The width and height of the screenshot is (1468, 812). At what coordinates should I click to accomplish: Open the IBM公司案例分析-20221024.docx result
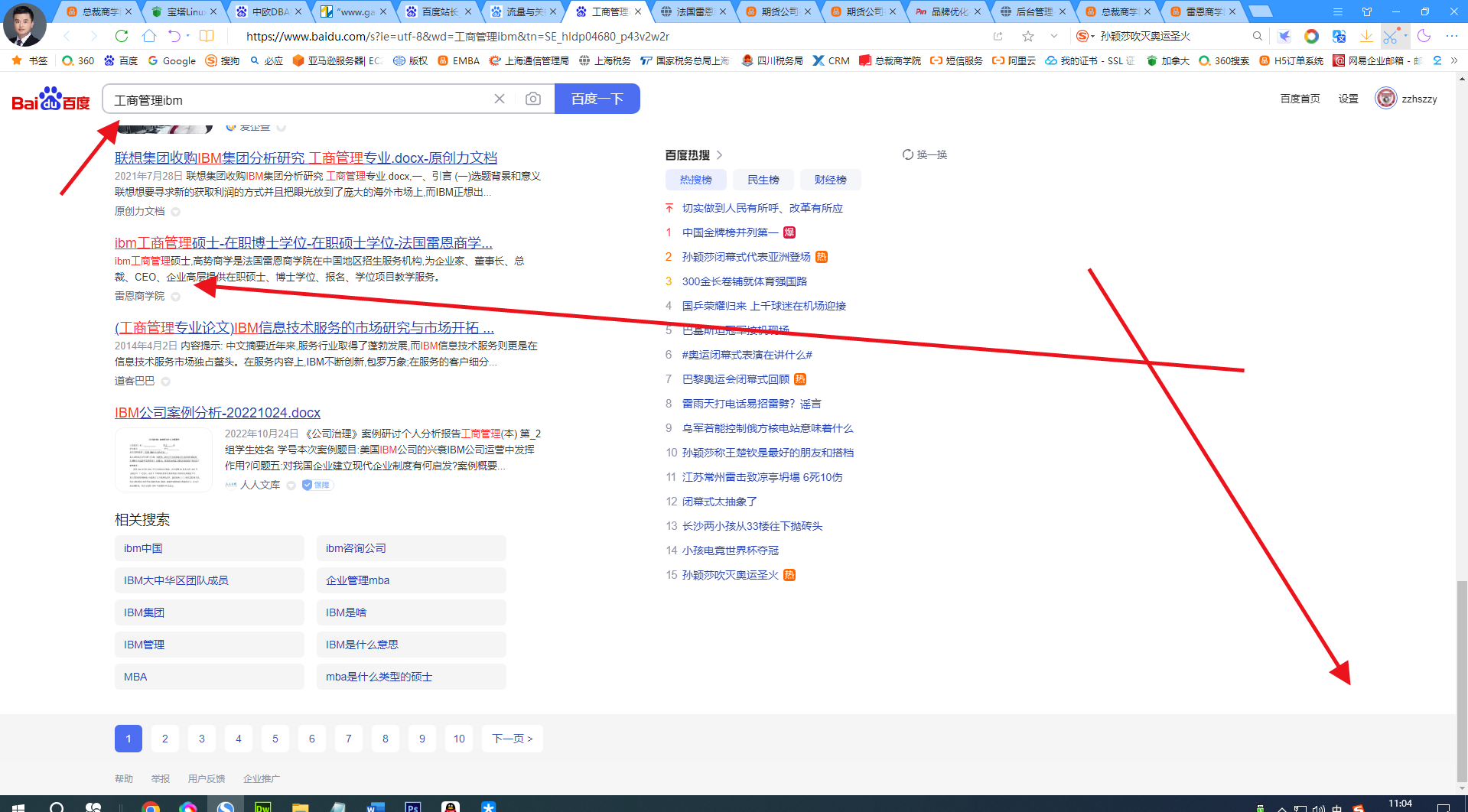[217, 412]
